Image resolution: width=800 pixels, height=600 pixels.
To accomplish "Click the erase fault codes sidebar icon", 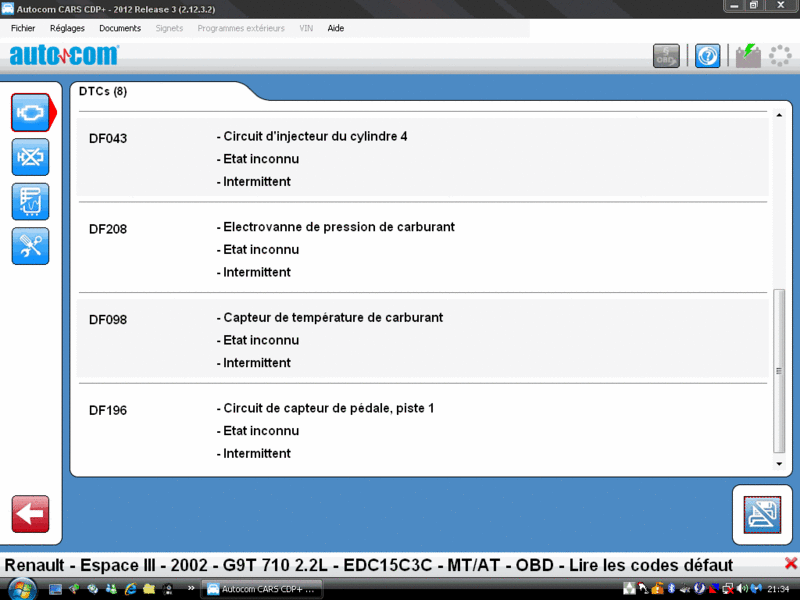I will [x=31, y=157].
